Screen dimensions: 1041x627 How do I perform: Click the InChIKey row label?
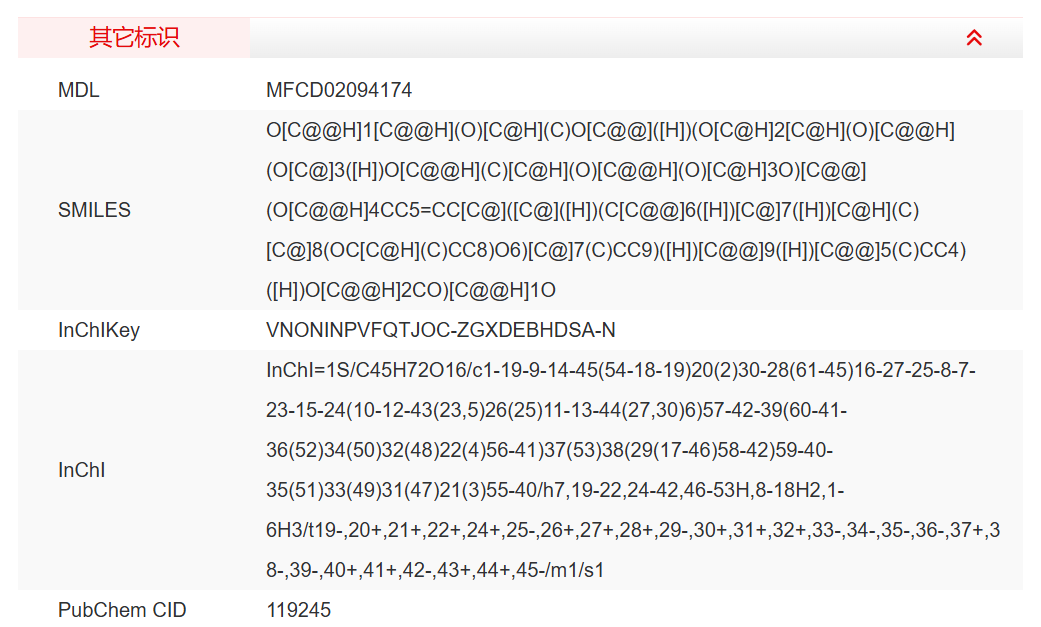99,330
